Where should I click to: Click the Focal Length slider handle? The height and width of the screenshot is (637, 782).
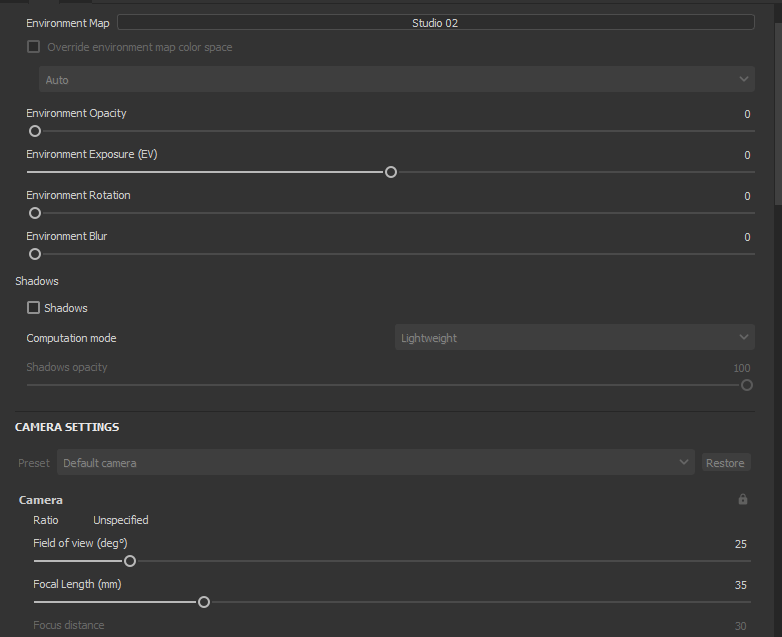pyautogui.click(x=204, y=602)
